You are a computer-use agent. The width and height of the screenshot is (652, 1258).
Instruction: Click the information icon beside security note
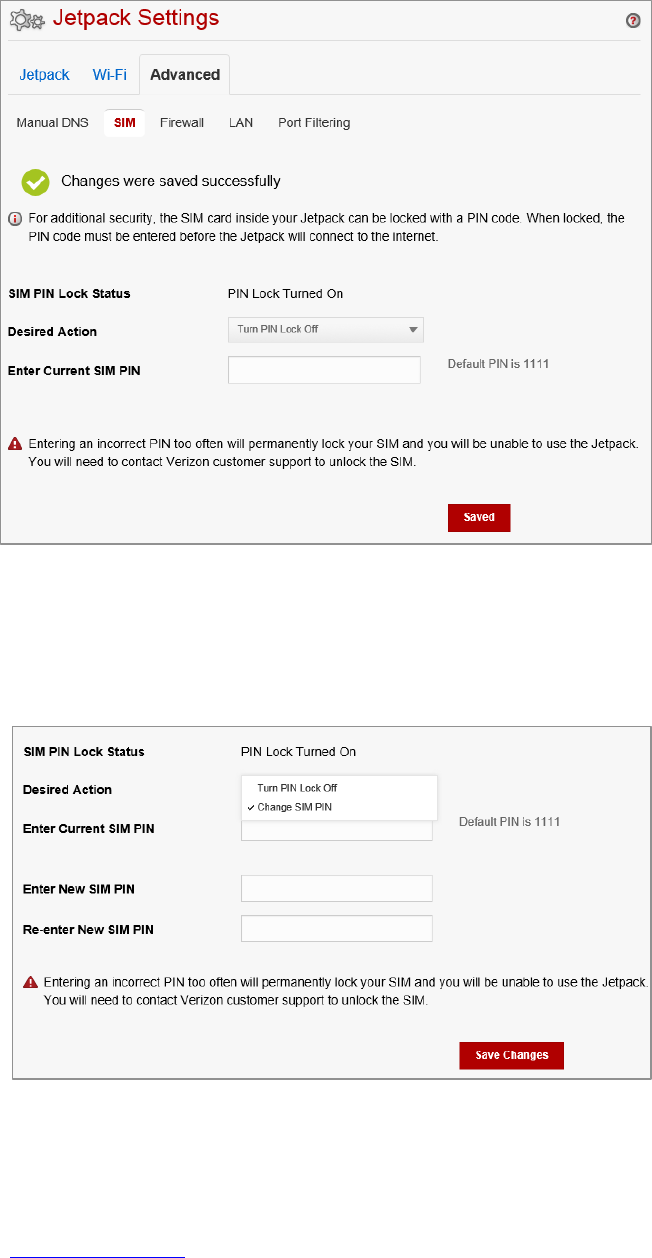[15, 218]
